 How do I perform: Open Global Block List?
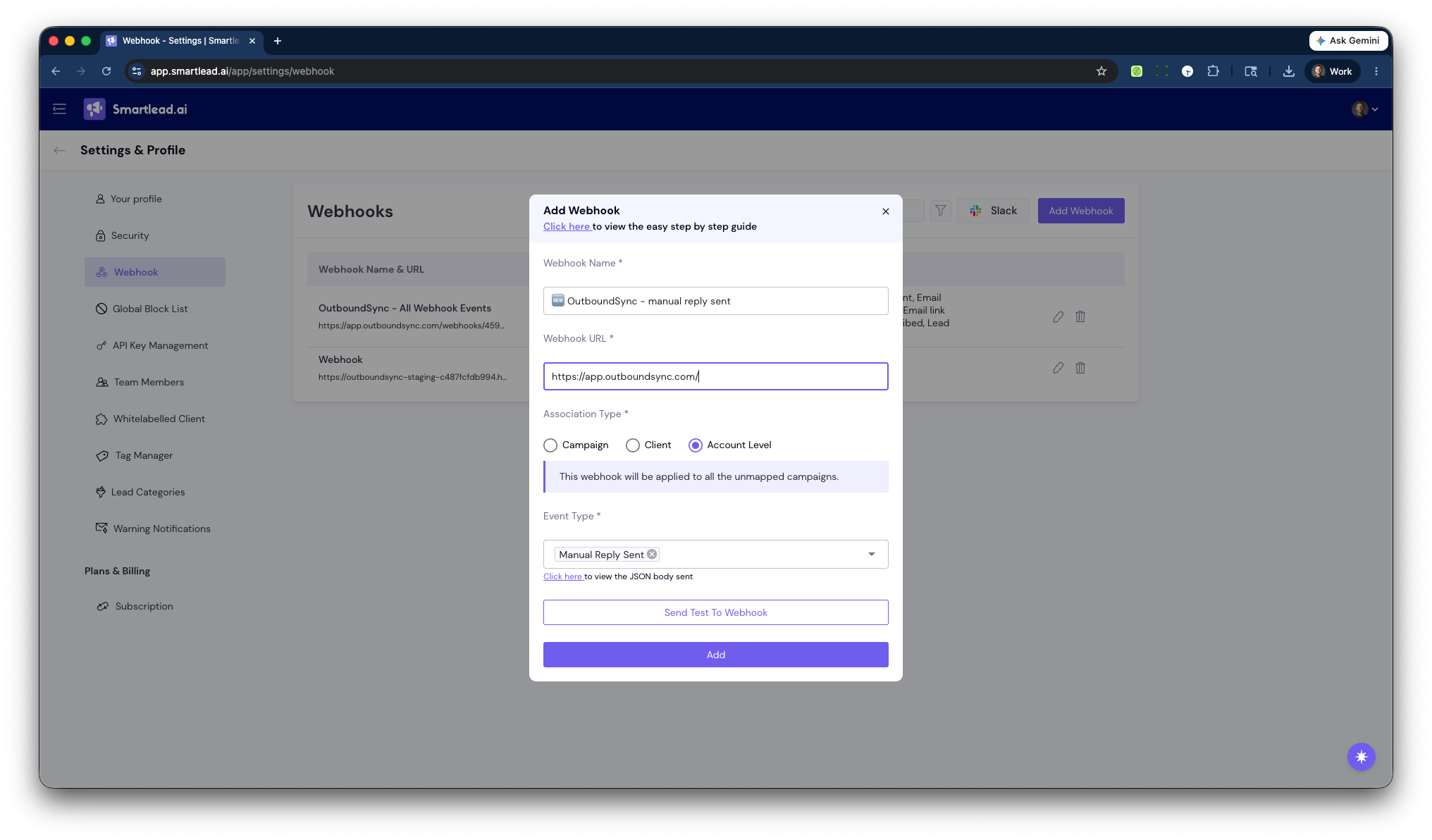pos(142,309)
